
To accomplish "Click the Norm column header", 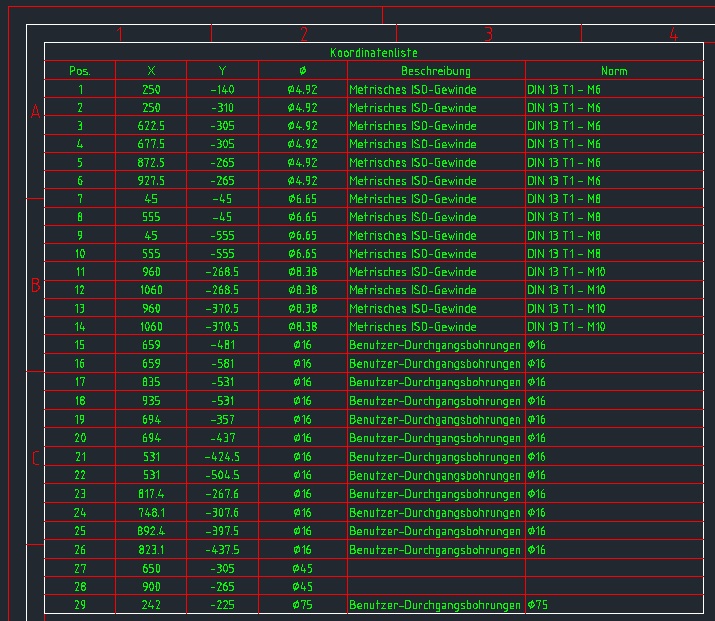I will point(614,71).
